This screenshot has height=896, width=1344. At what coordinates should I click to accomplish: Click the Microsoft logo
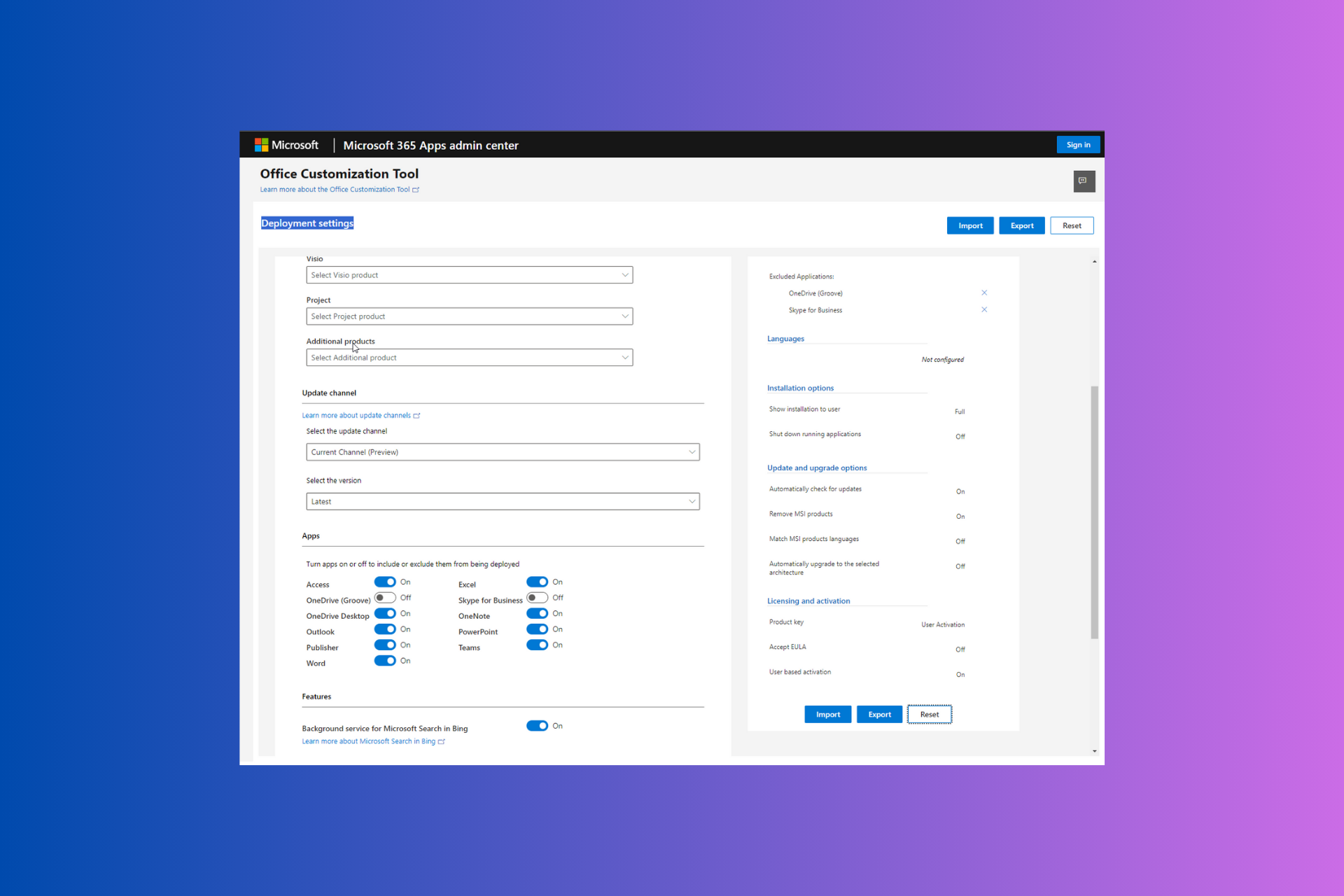coord(261,145)
